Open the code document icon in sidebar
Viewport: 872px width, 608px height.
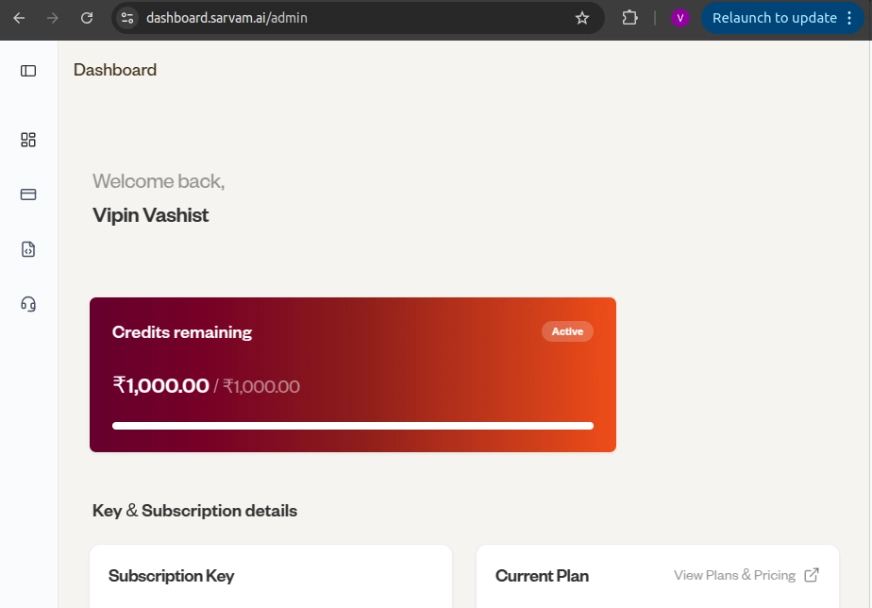[x=28, y=250]
